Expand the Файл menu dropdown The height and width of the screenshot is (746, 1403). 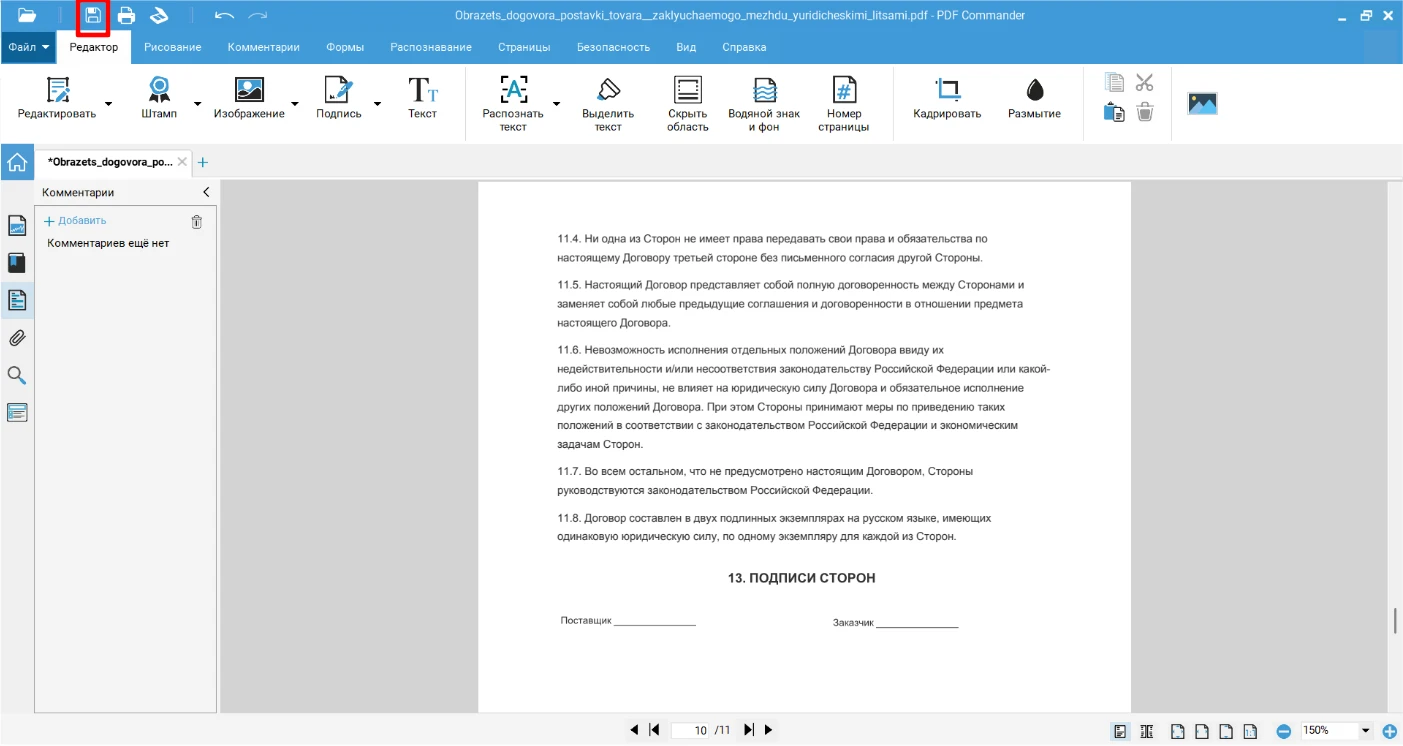28,47
